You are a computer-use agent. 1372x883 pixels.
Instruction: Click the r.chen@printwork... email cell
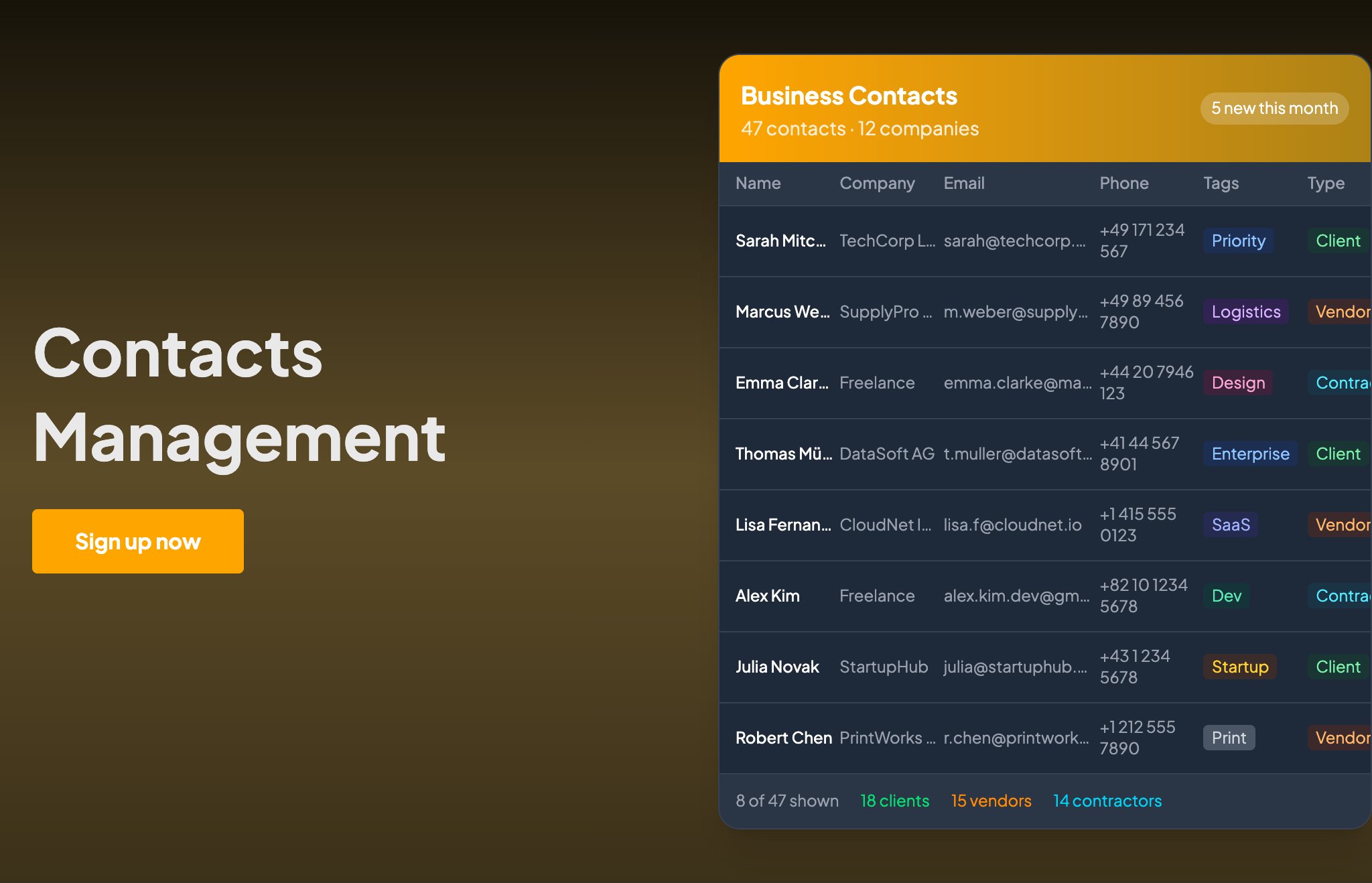(1016, 738)
